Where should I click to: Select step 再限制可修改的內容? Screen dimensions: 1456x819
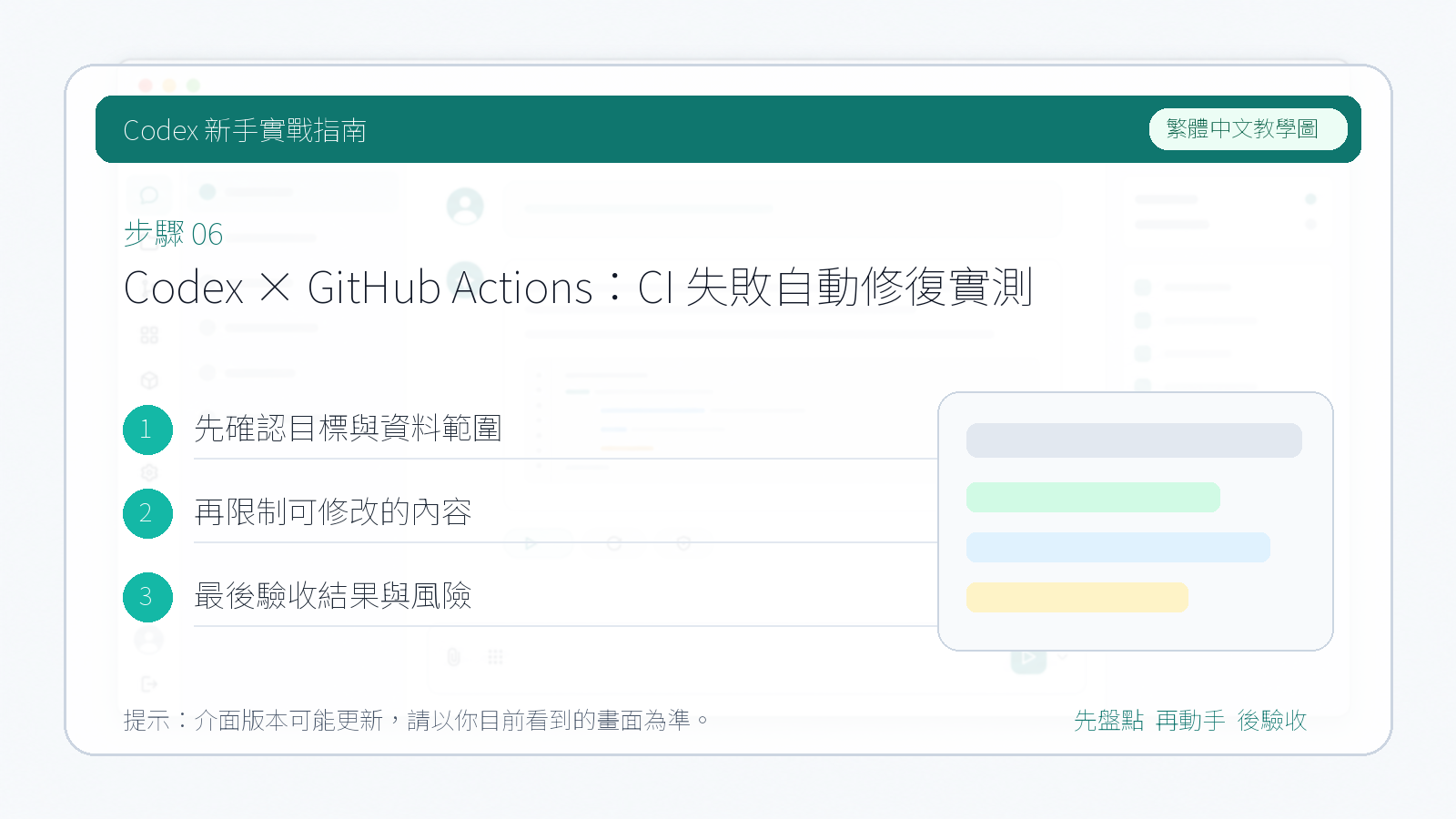pyautogui.click(x=332, y=512)
